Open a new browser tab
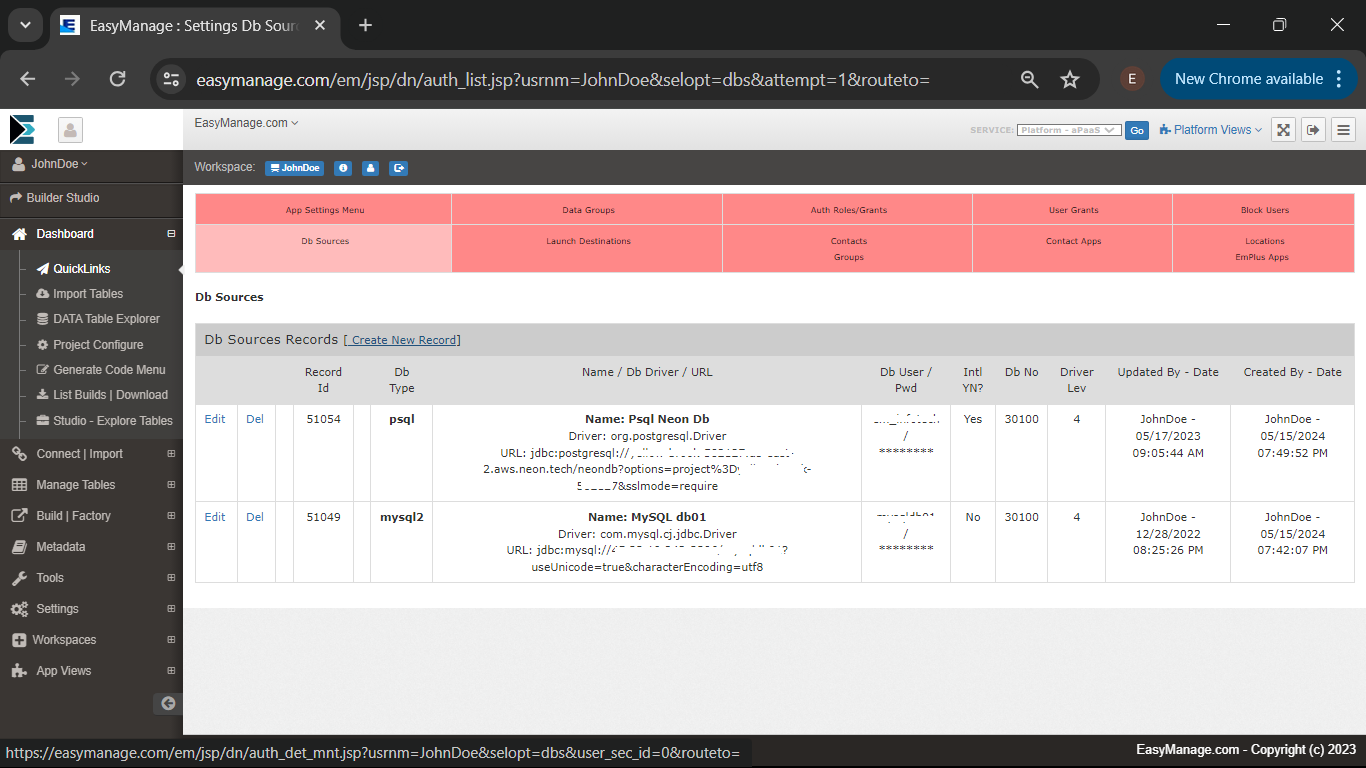The width and height of the screenshot is (1366, 768). 365,25
